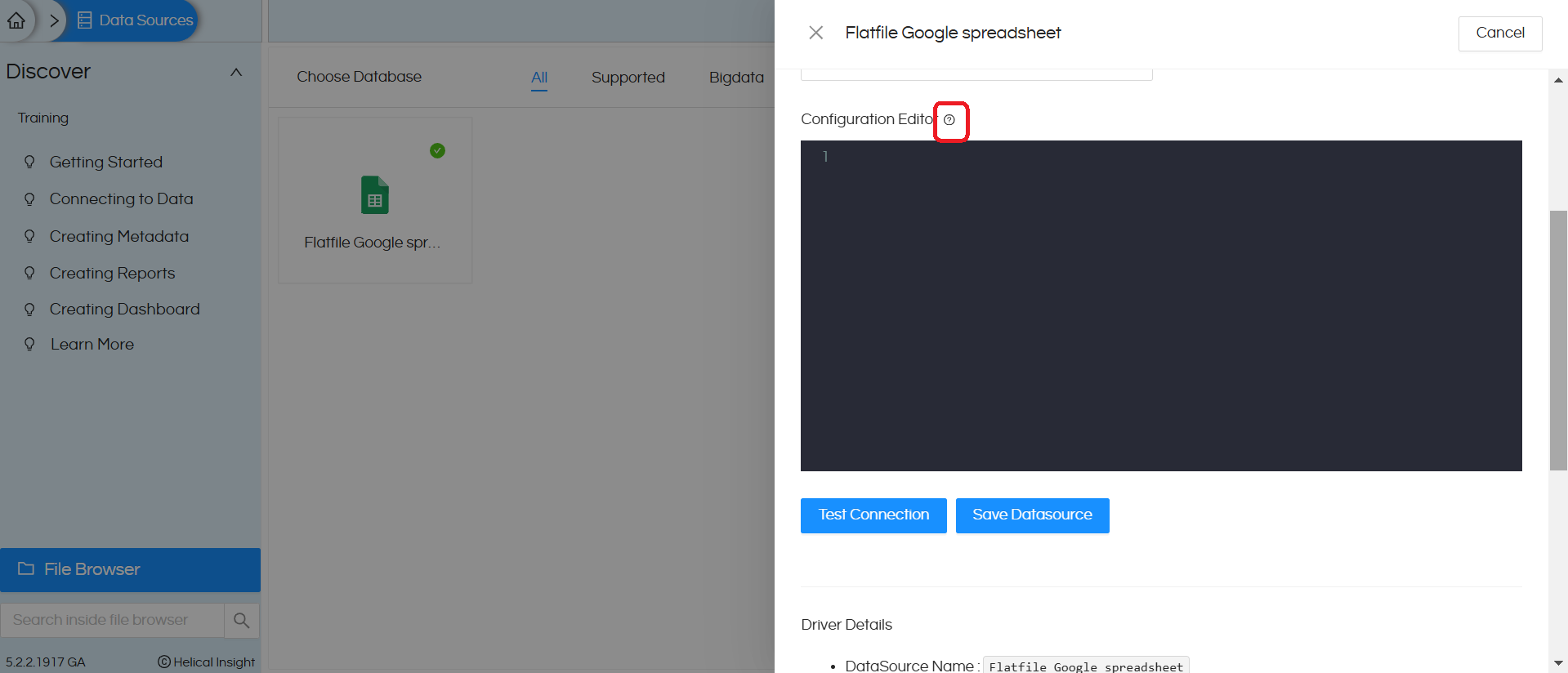Screen dimensions: 1568x673
Task: Click the panel scrollbar up arrow
Action: pos(1558,80)
